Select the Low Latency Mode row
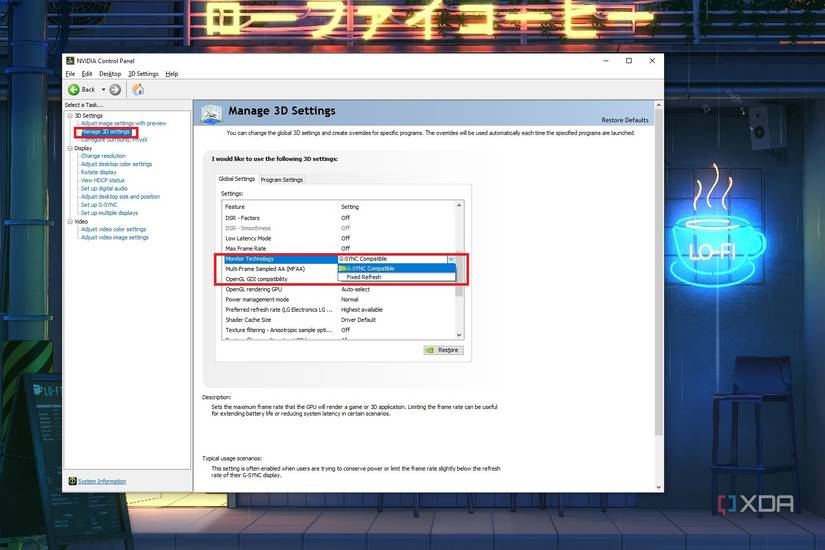Screen dimensions: 825x550 coord(339,238)
